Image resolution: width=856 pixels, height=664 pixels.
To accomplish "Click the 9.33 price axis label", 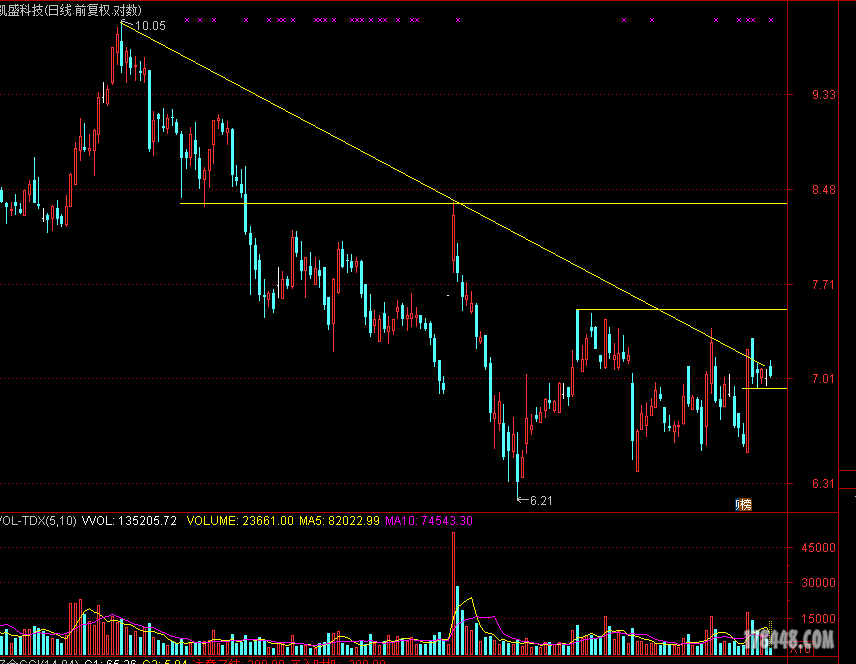I will (x=823, y=95).
